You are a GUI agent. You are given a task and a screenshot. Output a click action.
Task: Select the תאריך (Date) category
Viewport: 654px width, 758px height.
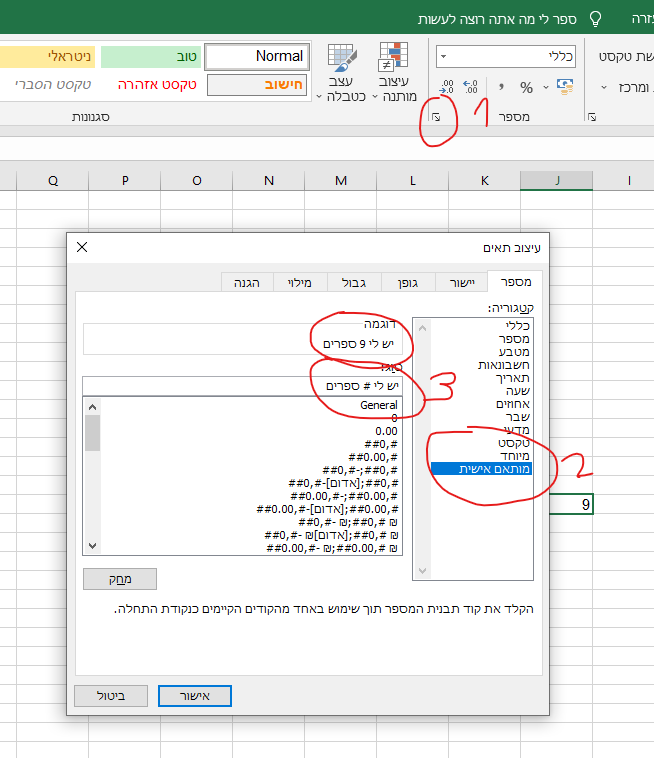[x=481, y=378]
